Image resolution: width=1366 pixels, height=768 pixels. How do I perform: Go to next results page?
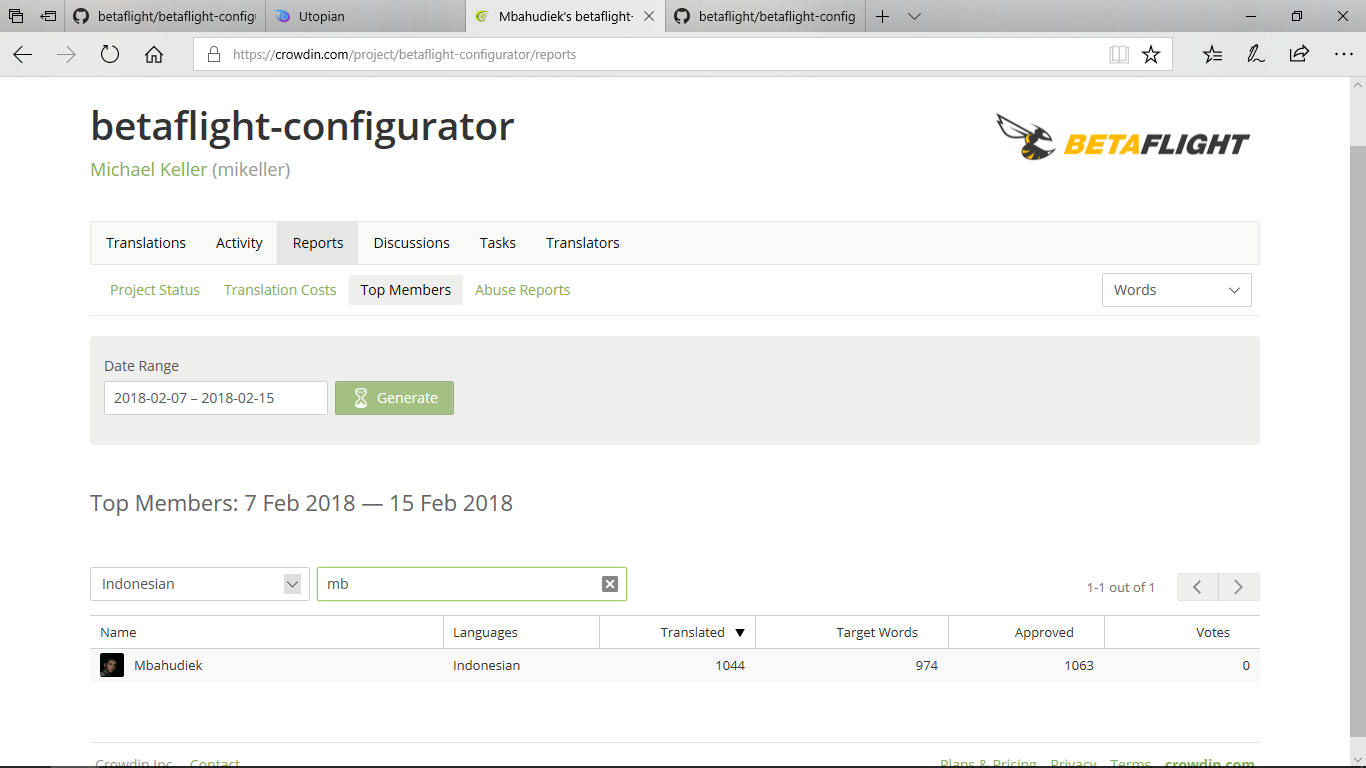point(1239,587)
